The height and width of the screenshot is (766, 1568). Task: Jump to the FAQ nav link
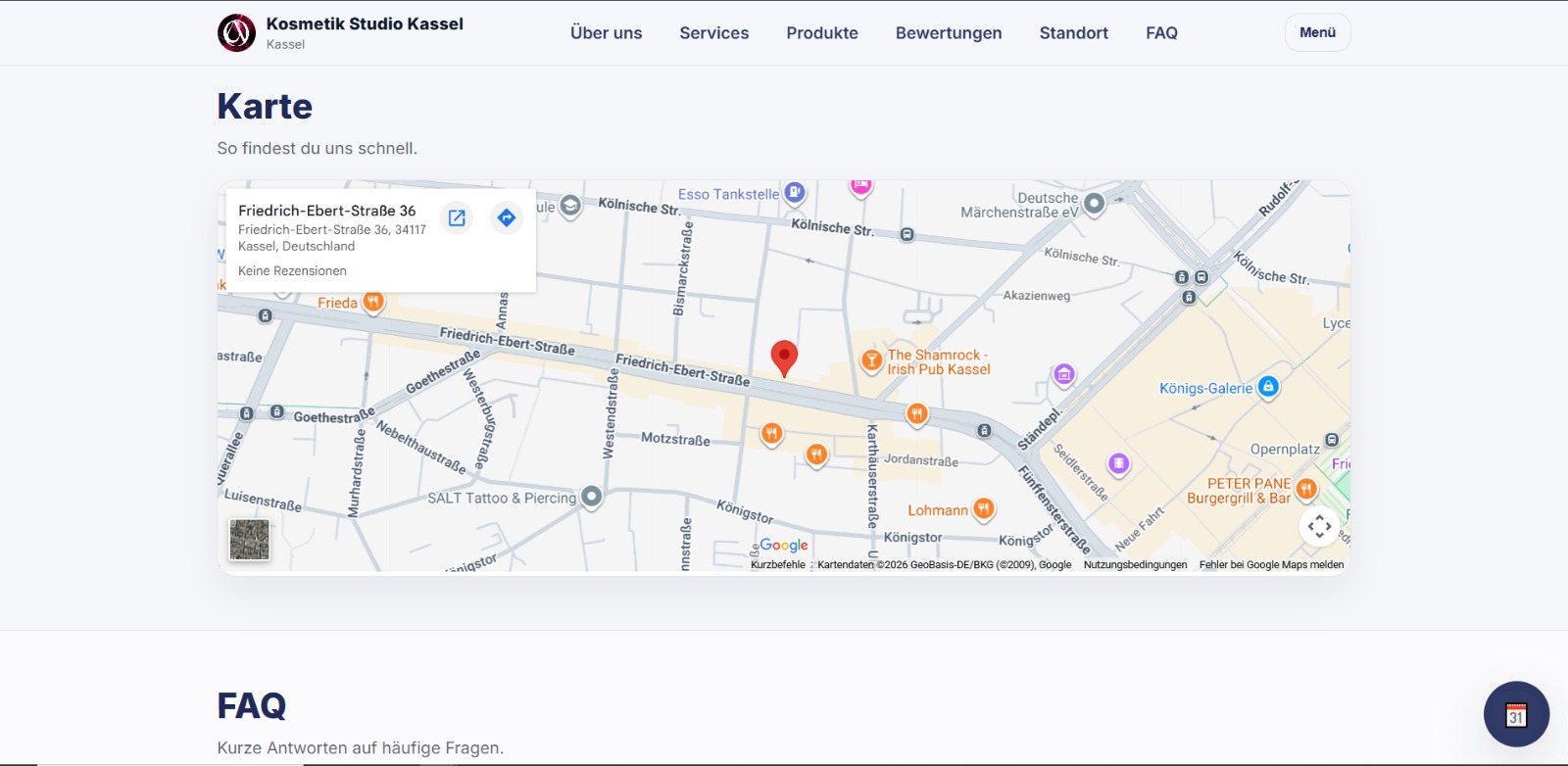[1161, 33]
